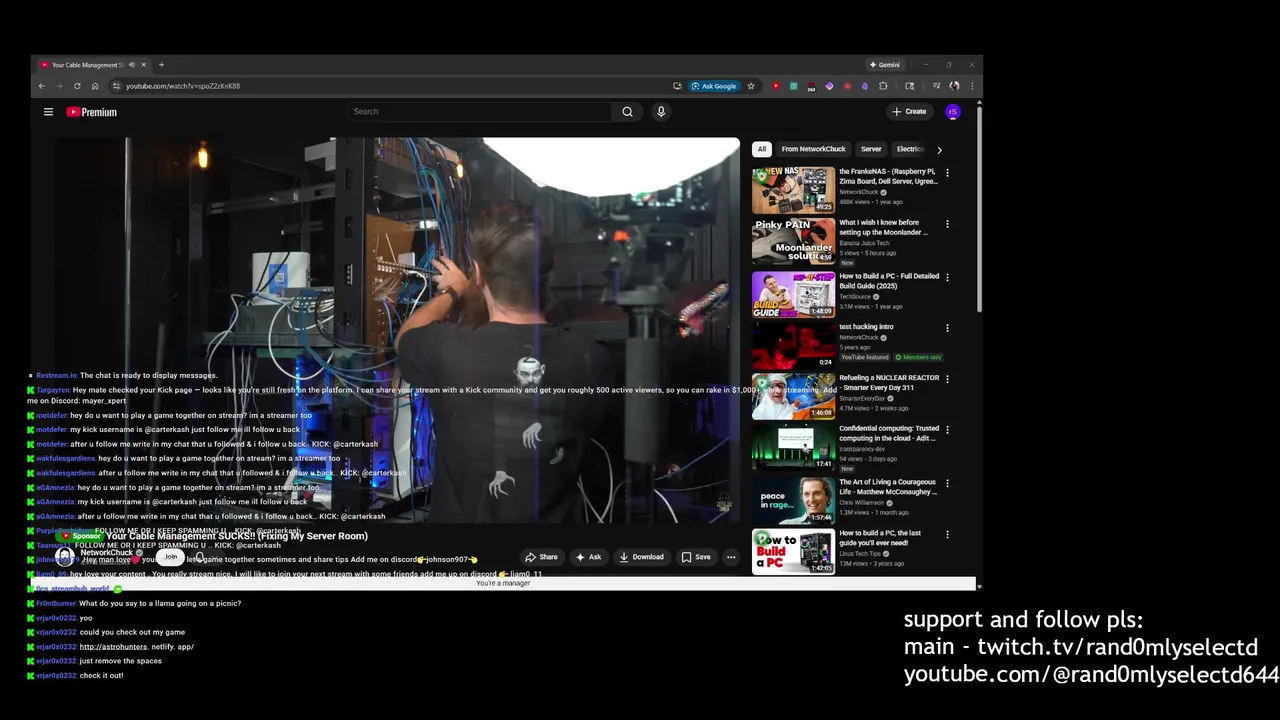Open NetworkChuck channel name link
1280x720 pixels.
(106, 553)
